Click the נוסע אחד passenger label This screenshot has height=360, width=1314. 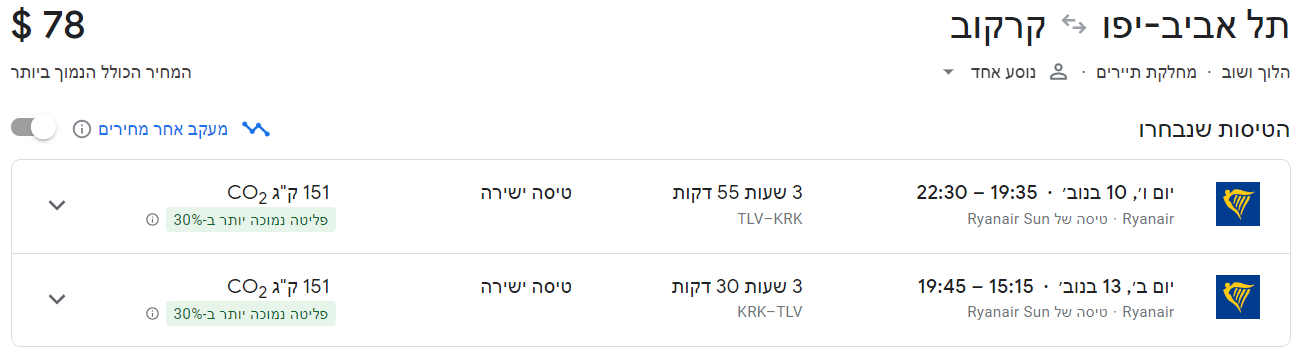[1005, 72]
